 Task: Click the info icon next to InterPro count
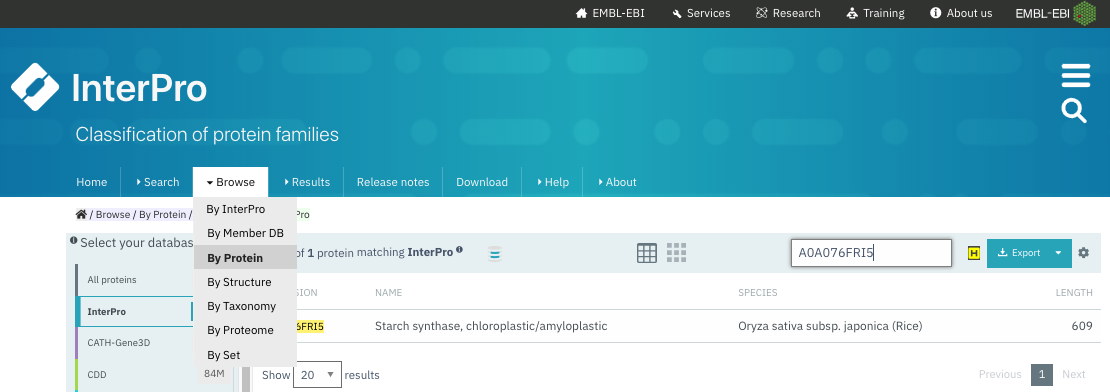(459, 250)
